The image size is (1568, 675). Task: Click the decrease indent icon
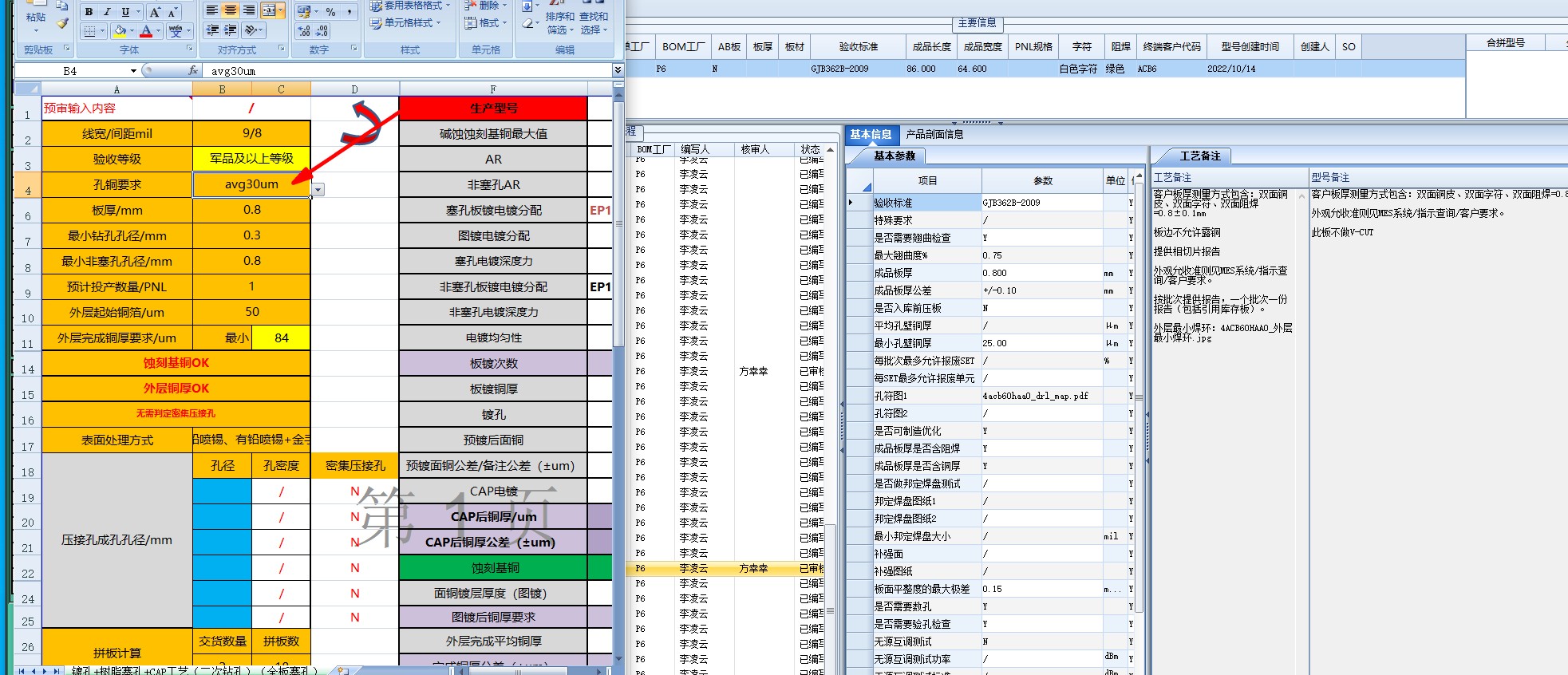tap(212, 30)
